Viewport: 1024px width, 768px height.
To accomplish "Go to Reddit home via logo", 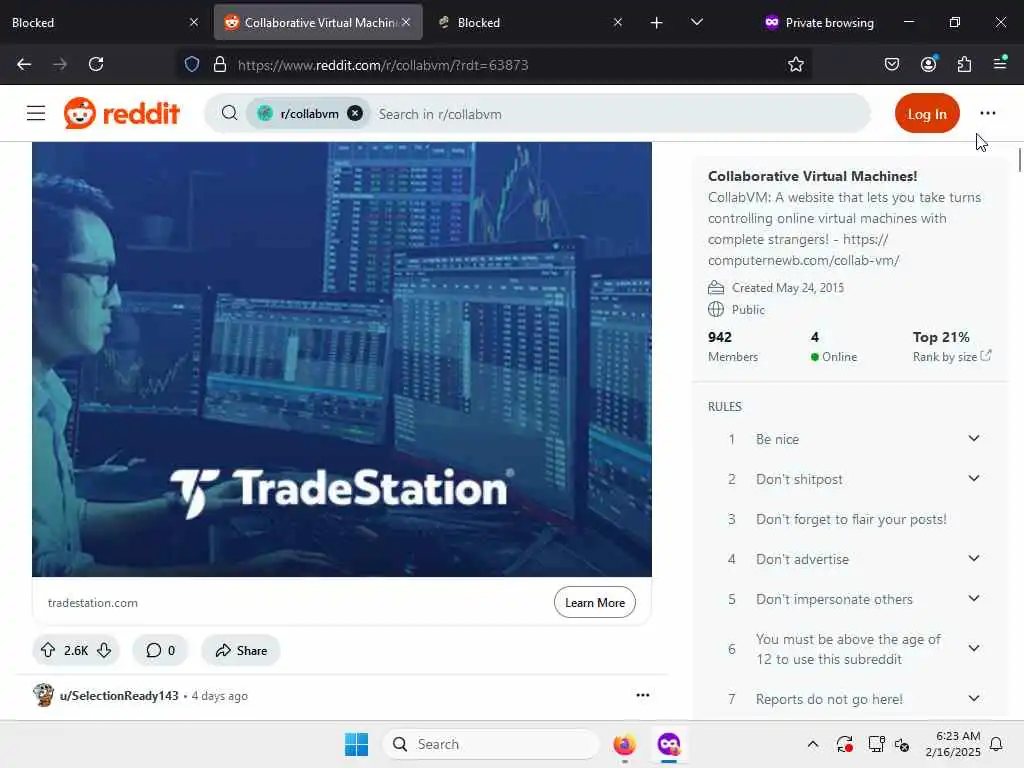I will click(121, 113).
